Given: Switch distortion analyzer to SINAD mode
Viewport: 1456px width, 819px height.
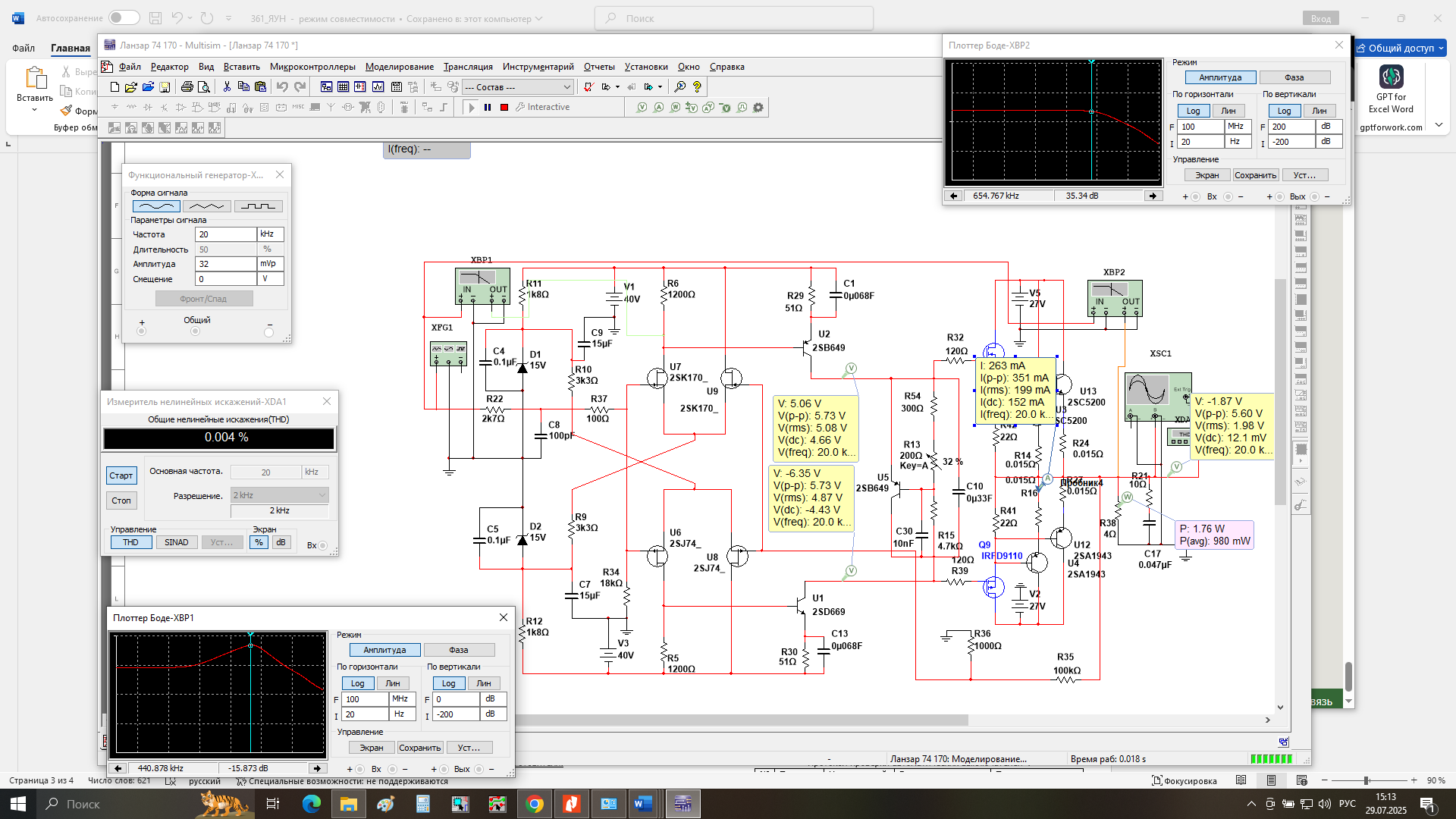Looking at the screenshot, I should [177, 542].
